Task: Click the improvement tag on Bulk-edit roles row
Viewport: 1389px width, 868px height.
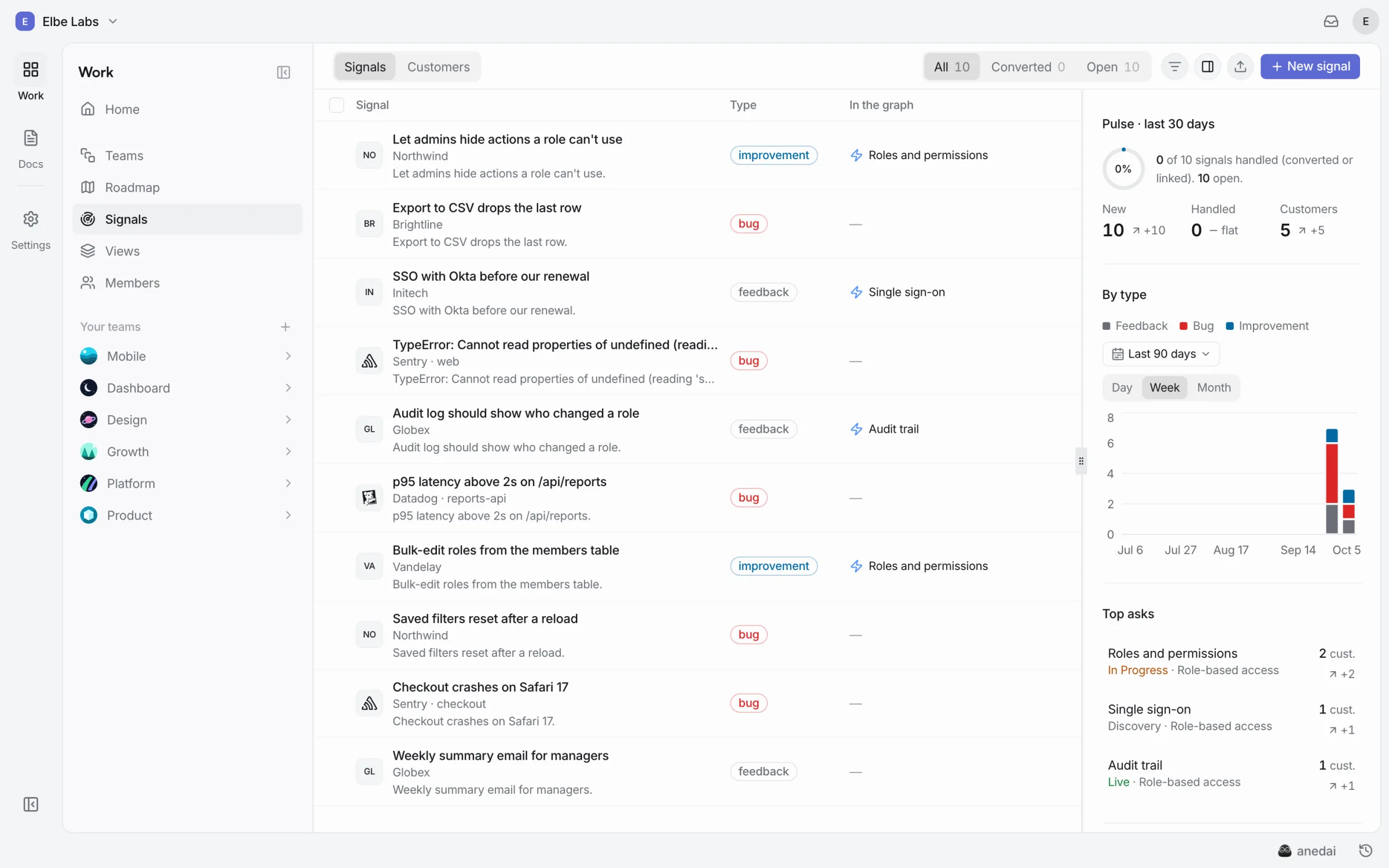Action: tap(774, 566)
